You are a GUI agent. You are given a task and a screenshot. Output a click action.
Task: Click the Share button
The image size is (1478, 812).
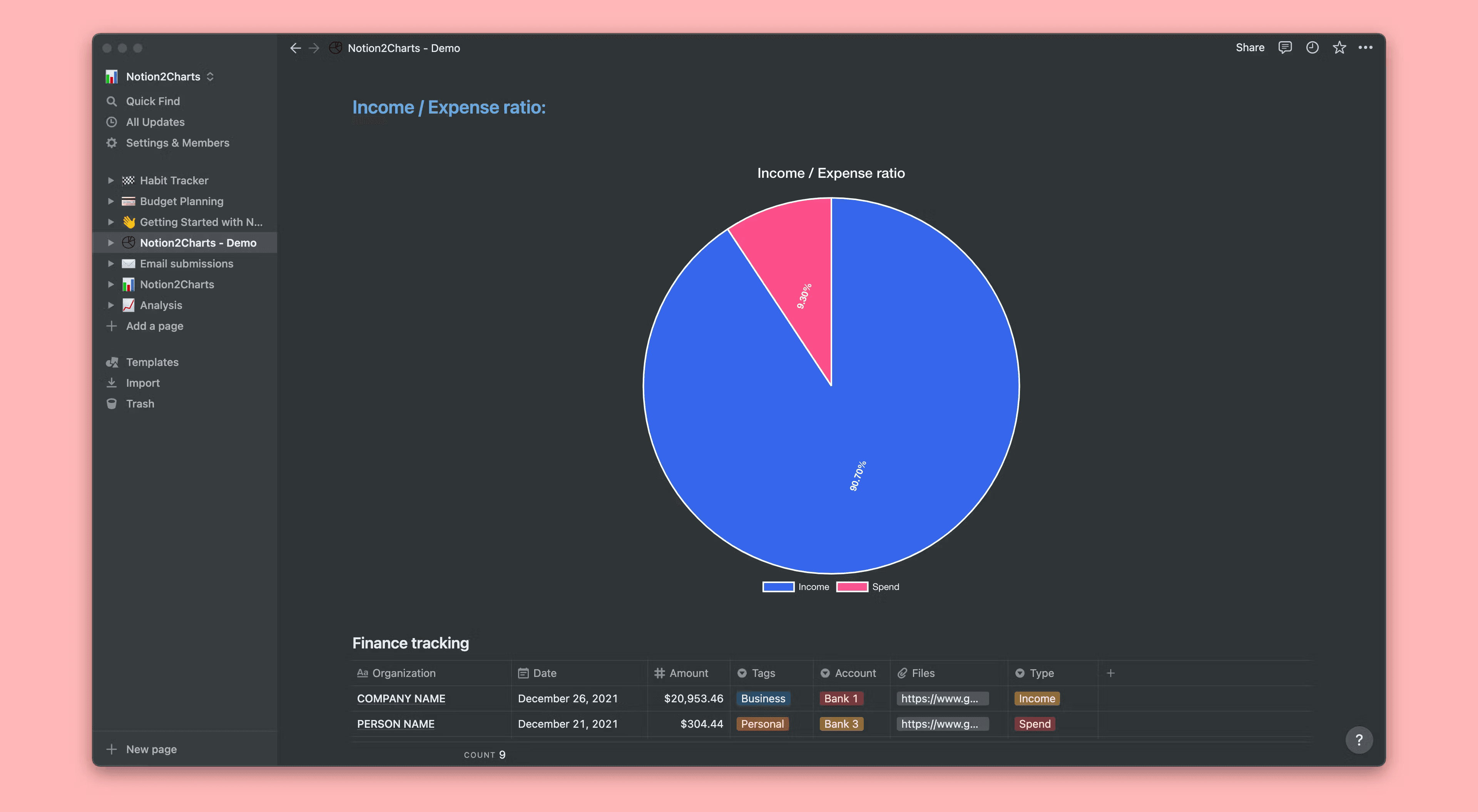(x=1250, y=48)
